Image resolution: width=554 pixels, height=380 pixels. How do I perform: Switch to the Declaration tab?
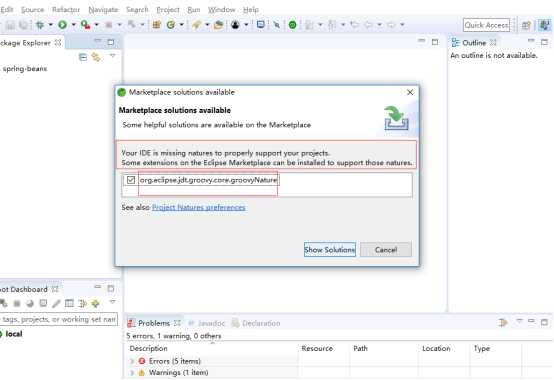pos(256,323)
